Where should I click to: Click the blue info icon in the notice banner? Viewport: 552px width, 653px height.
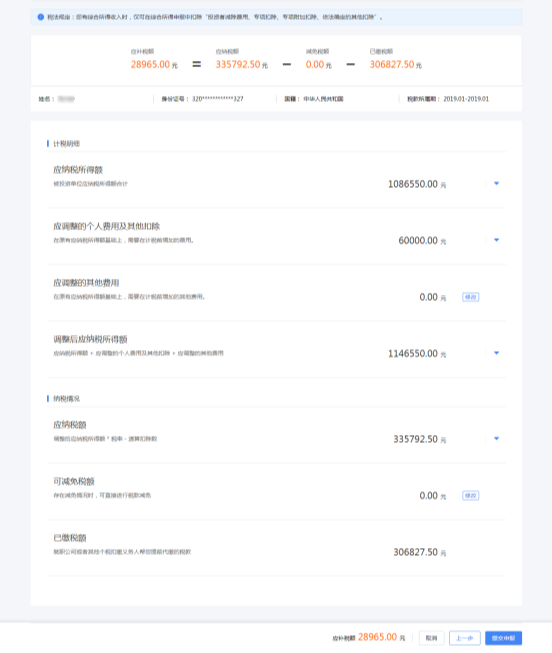pyautogui.click(x=40, y=17)
